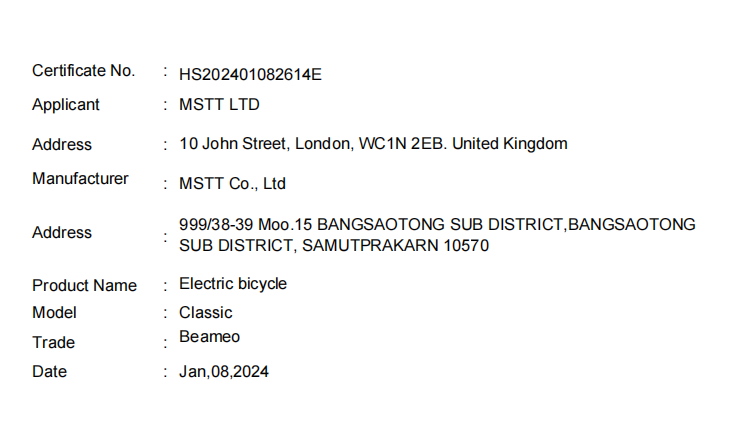
Task: Click the Applicant label
Action: click(66, 105)
